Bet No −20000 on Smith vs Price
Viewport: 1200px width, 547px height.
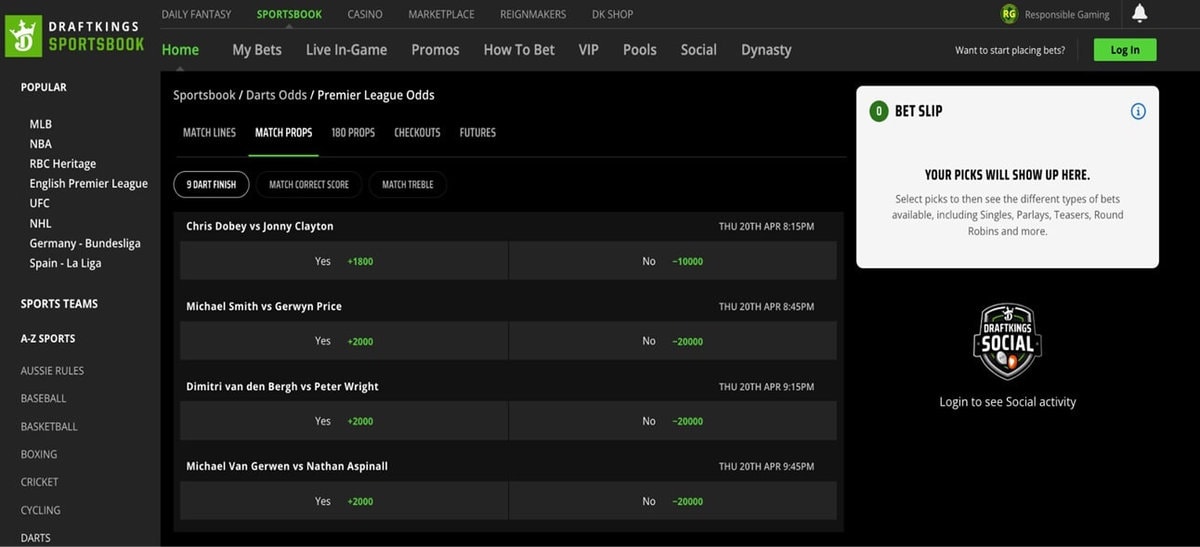(673, 341)
